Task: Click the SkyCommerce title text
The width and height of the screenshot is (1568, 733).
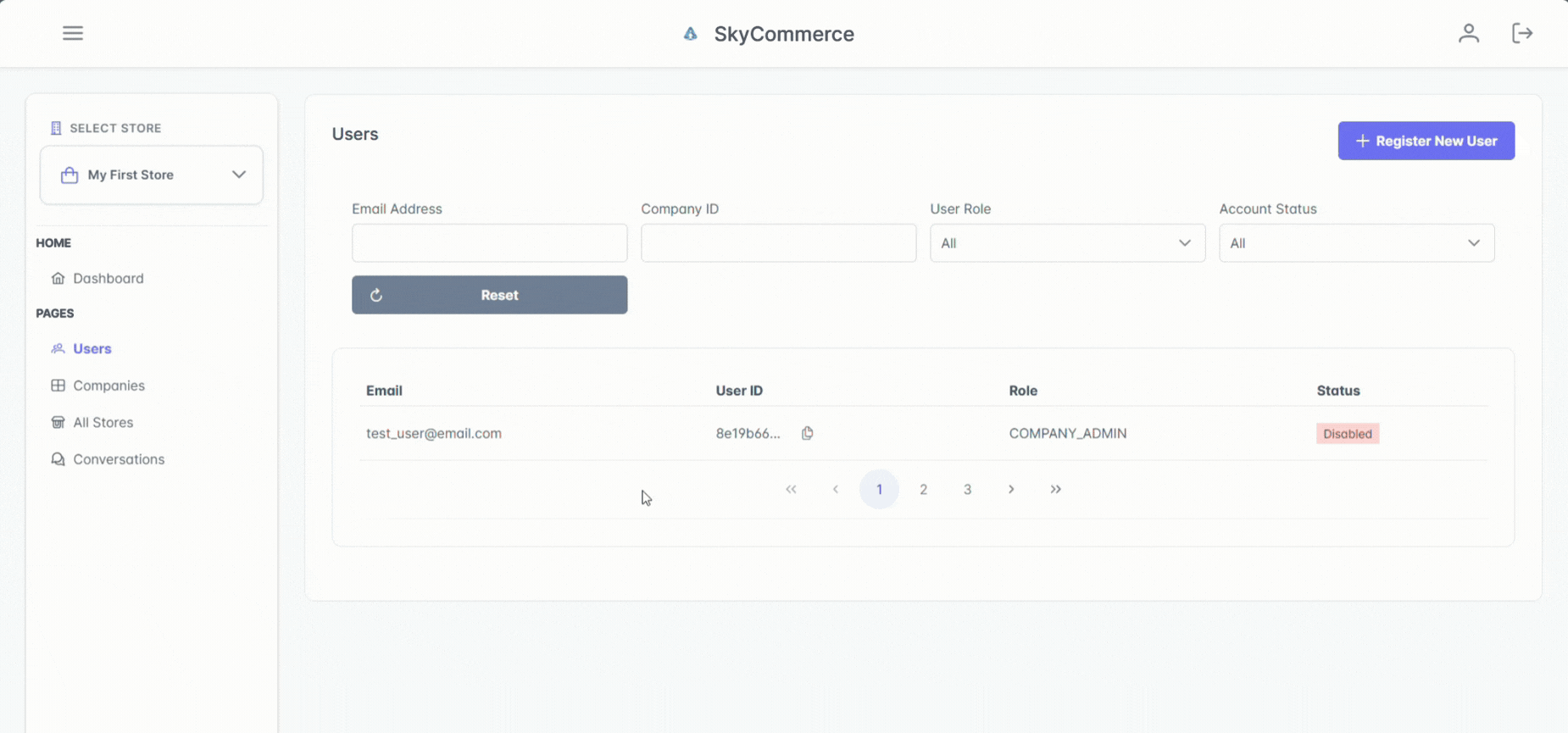Action: pos(784,34)
